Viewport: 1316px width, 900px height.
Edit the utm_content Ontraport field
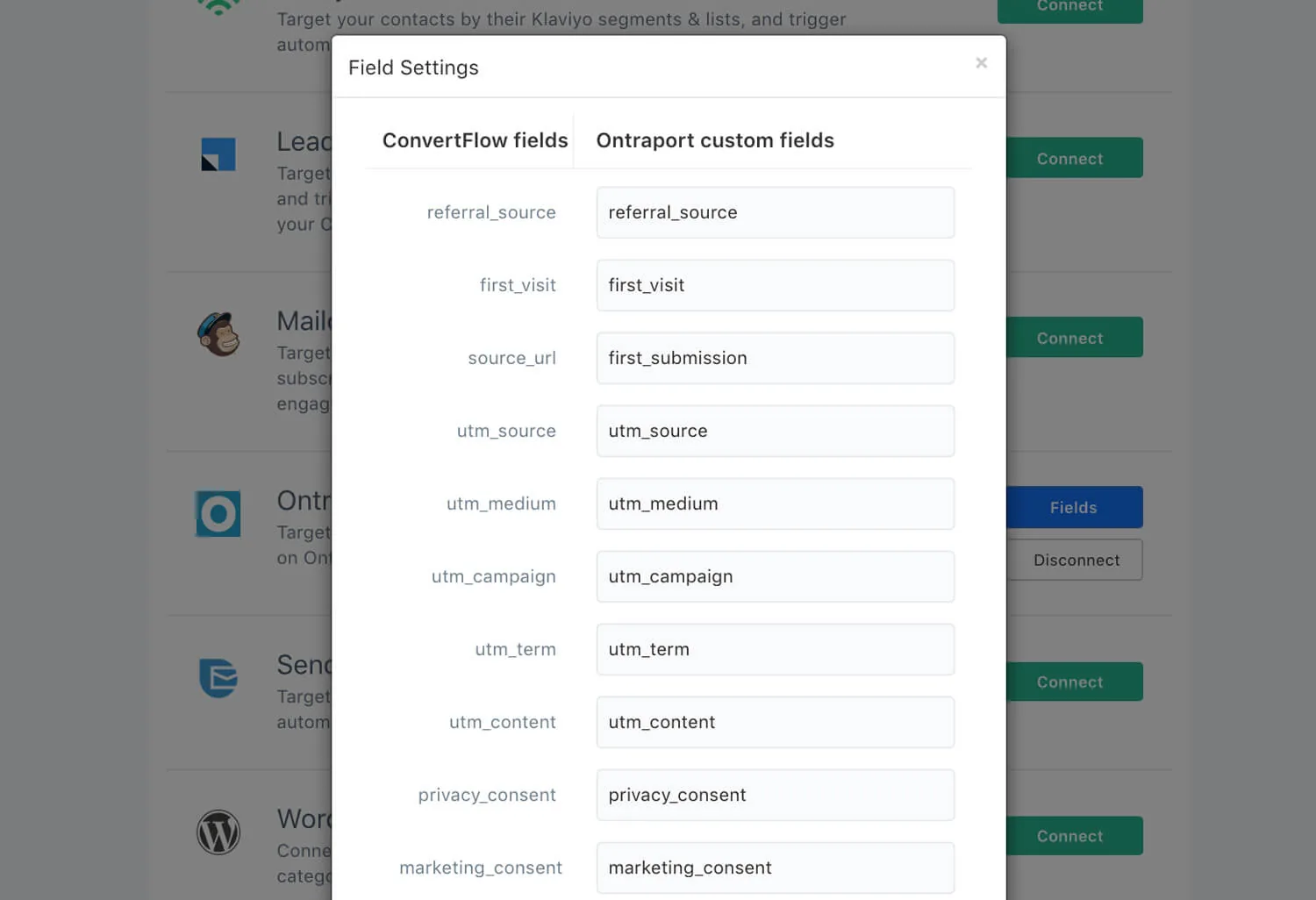click(776, 722)
